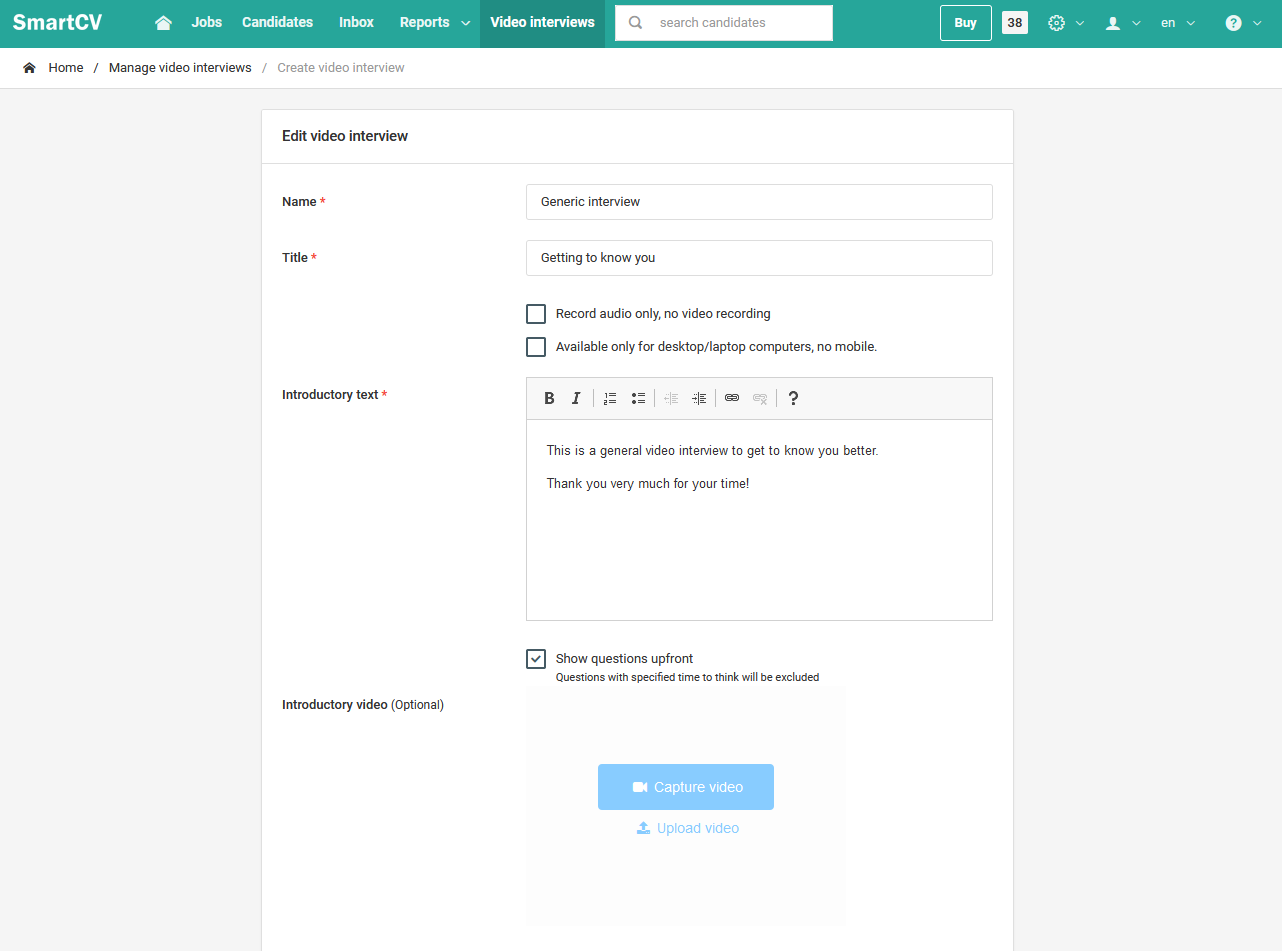This screenshot has width=1282, height=951.
Task: Expand the Reports dropdown menu
Action: [435, 22]
